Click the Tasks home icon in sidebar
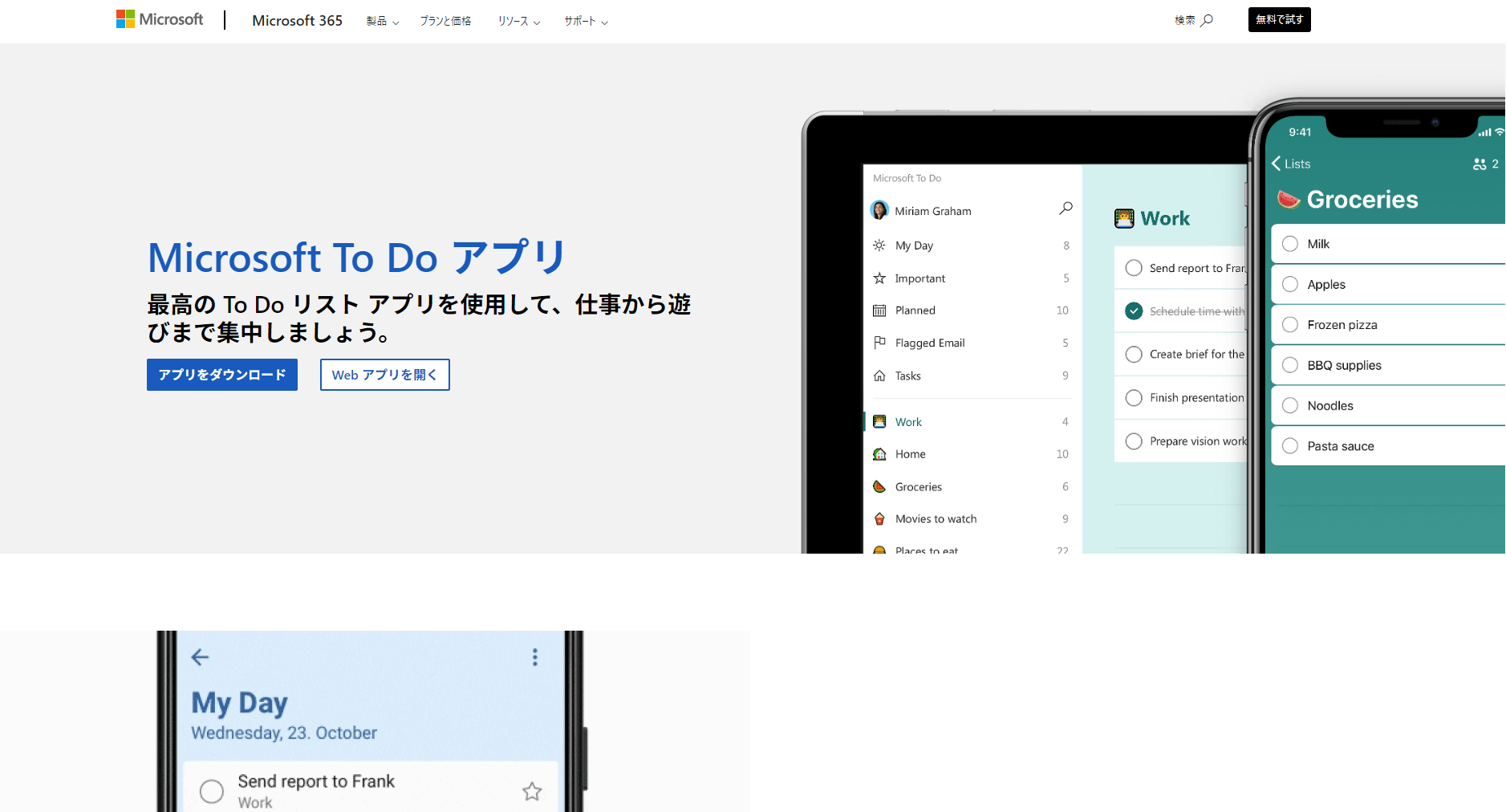 click(879, 376)
